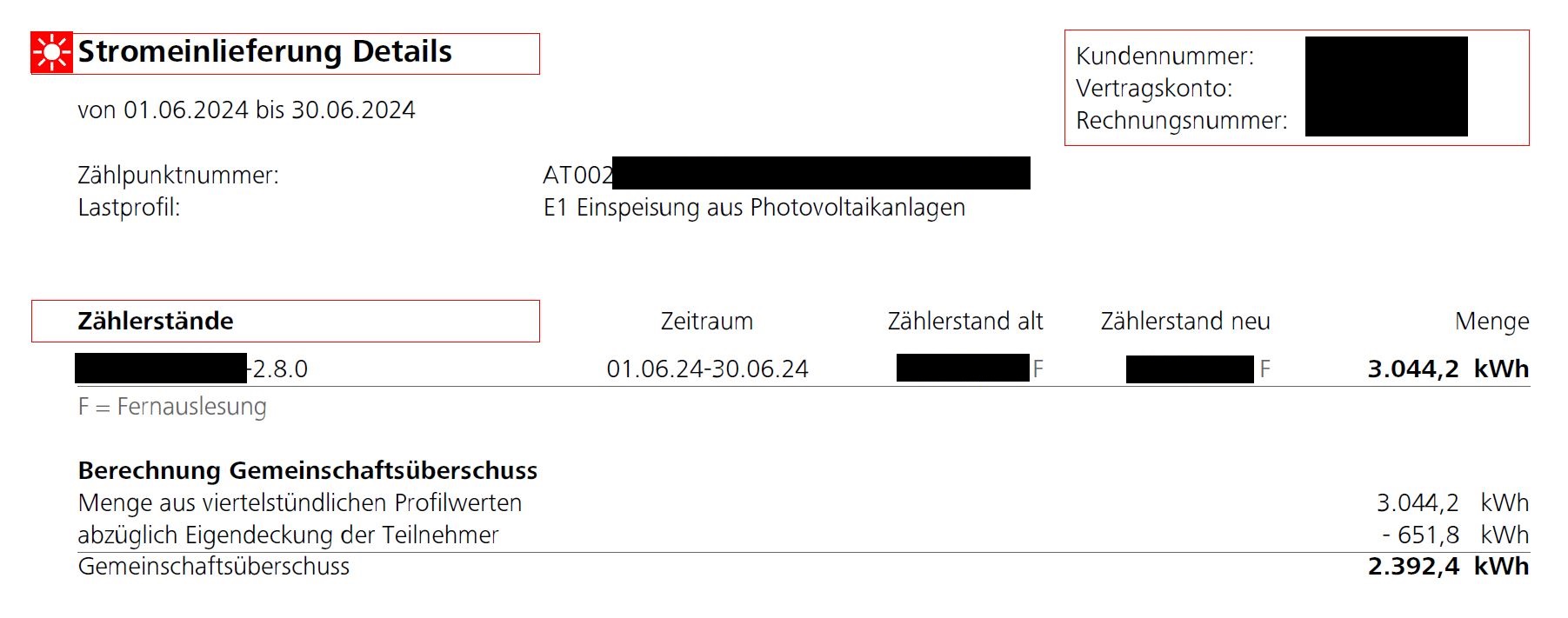Click the Zählpunktnummer label

[178, 176]
